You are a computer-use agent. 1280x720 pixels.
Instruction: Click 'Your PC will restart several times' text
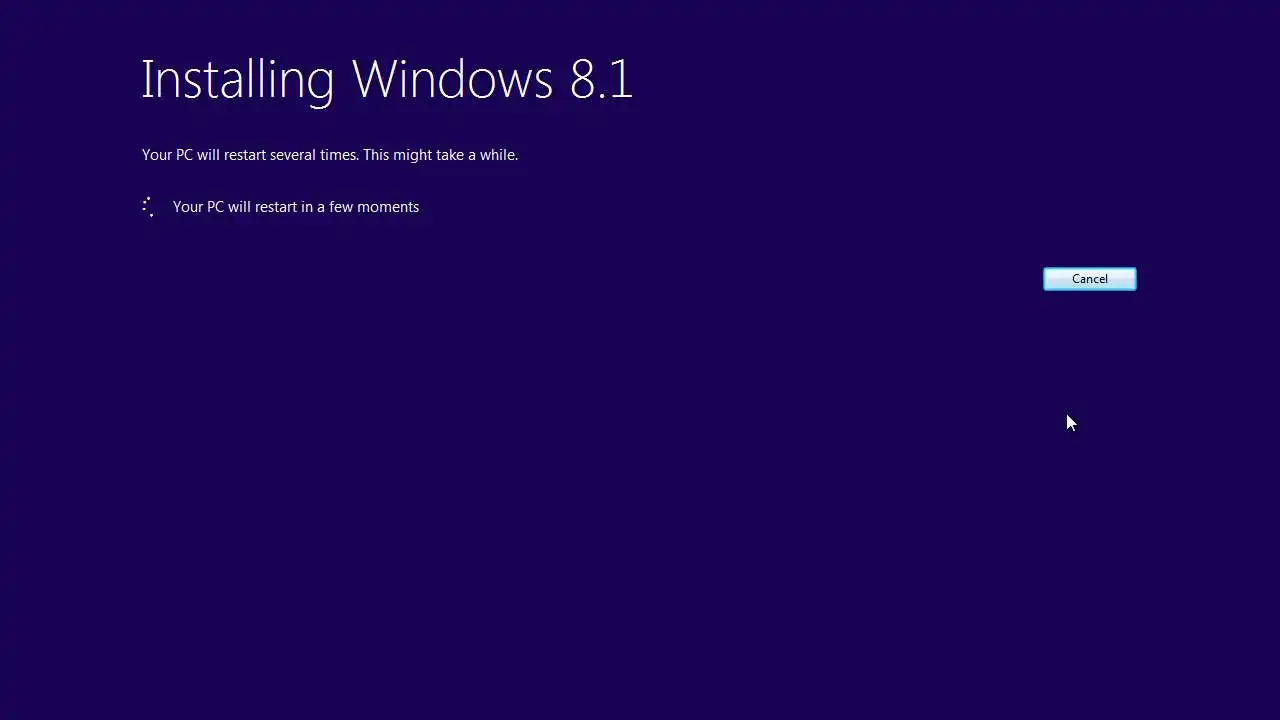pos(250,155)
